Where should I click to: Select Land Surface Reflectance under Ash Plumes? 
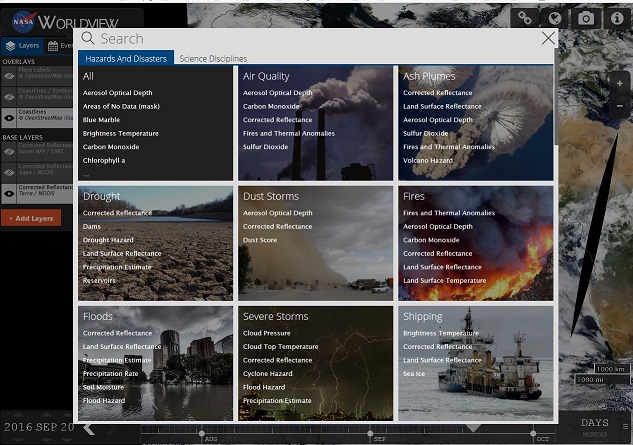click(x=442, y=106)
